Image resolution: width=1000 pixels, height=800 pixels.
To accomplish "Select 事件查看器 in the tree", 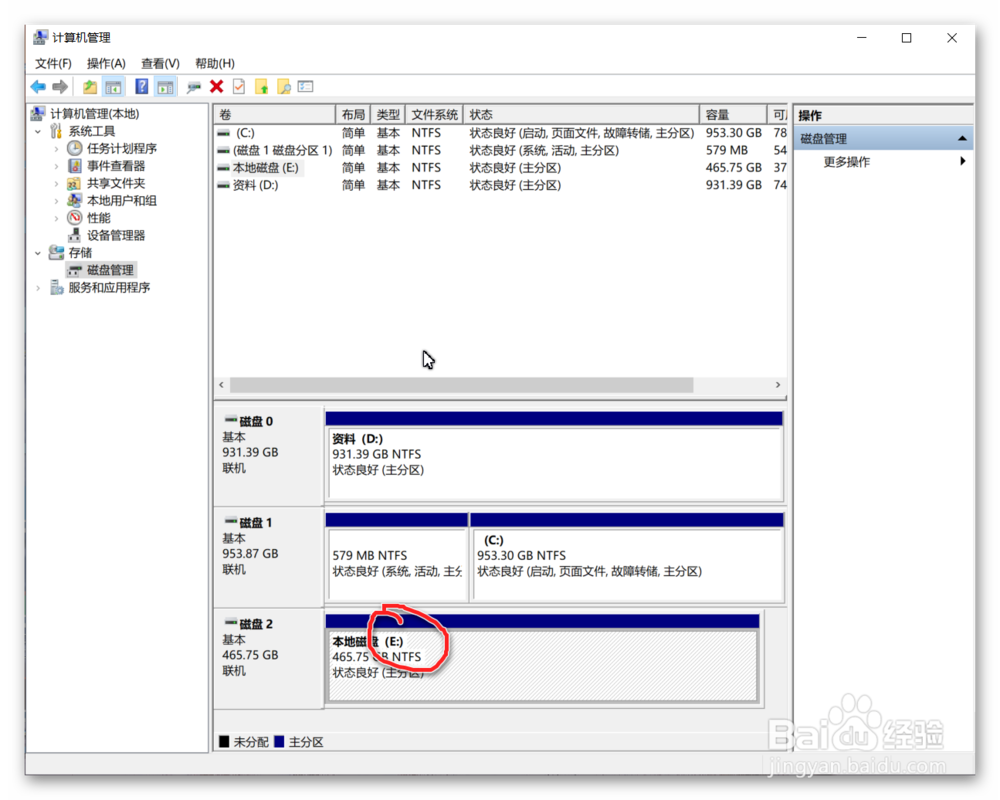I will 116,166.
